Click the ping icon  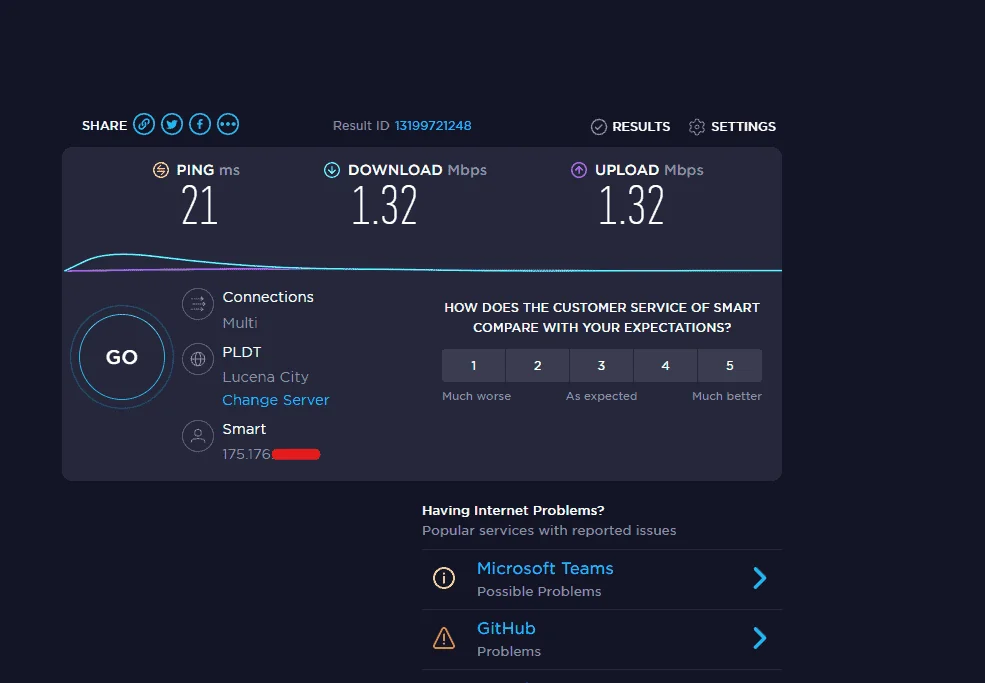tap(161, 170)
